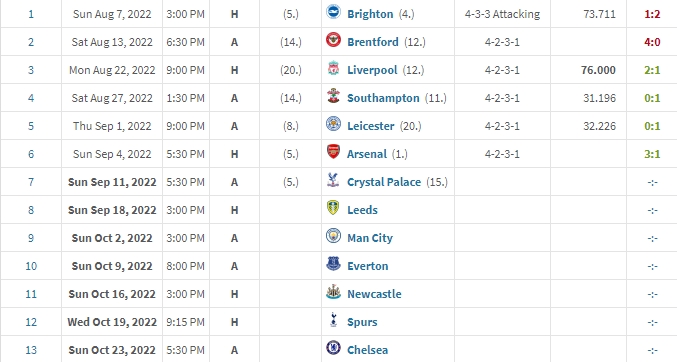Viewport: 677px width, 362px height.
Task: Click the Crystal Palace crest icon
Action: point(333,180)
